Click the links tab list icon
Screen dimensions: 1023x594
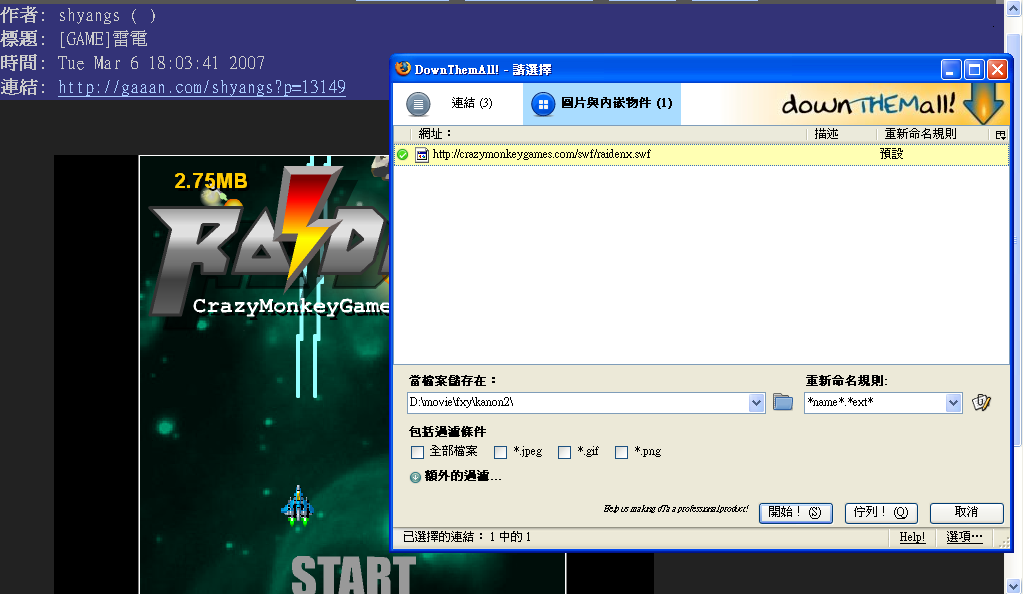pyautogui.click(x=418, y=103)
